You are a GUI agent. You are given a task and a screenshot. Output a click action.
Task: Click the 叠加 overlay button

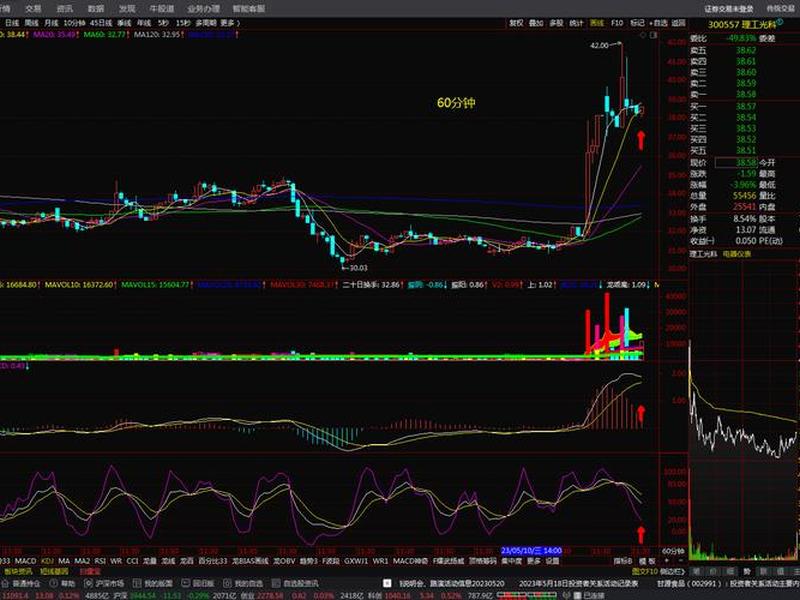(x=536, y=23)
